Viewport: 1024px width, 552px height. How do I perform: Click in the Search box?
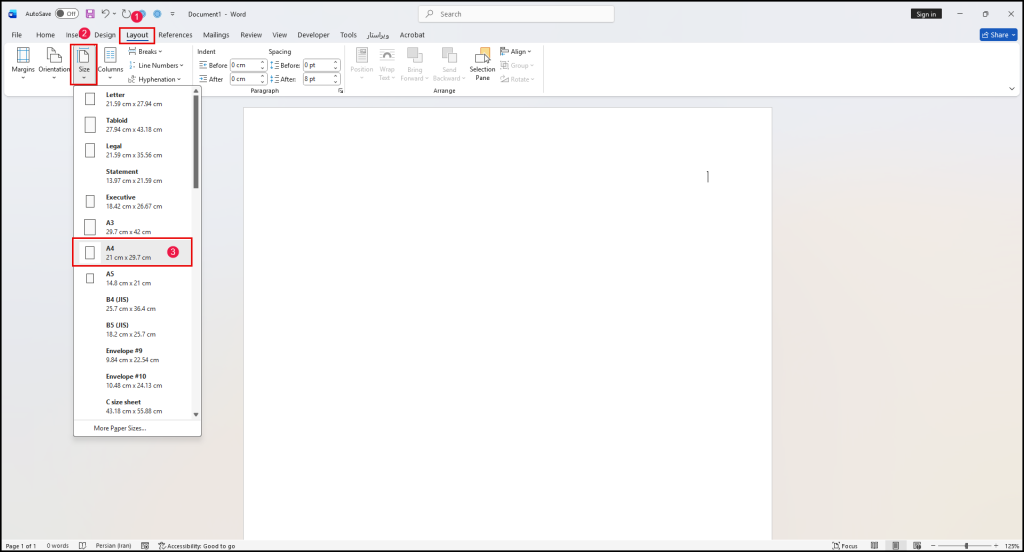click(x=516, y=14)
